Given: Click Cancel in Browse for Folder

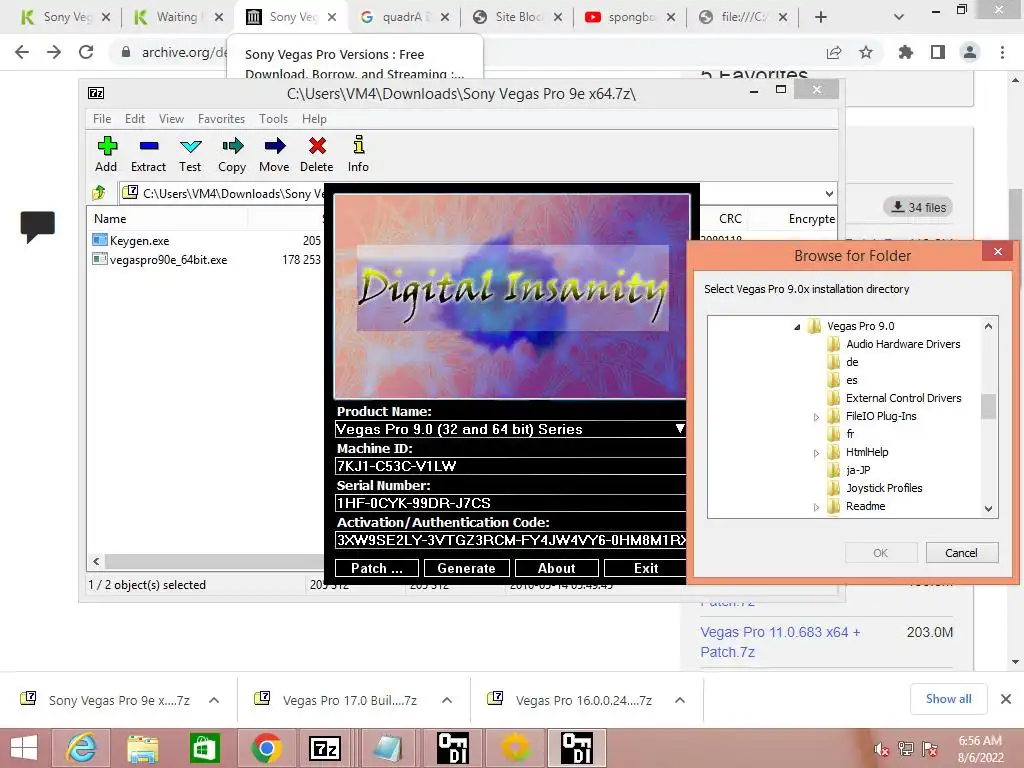Looking at the screenshot, I should [961, 552].
